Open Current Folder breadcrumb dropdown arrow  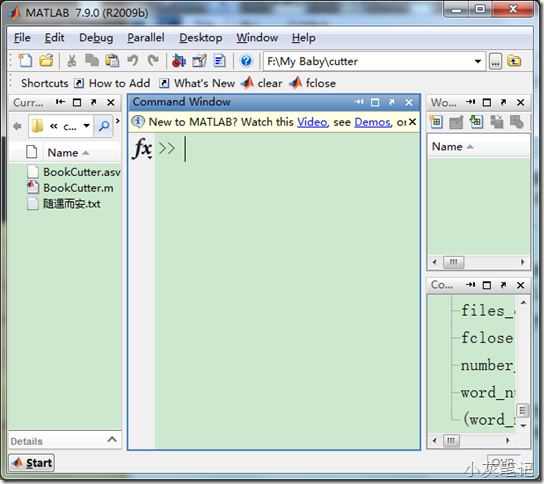[86, 126]
